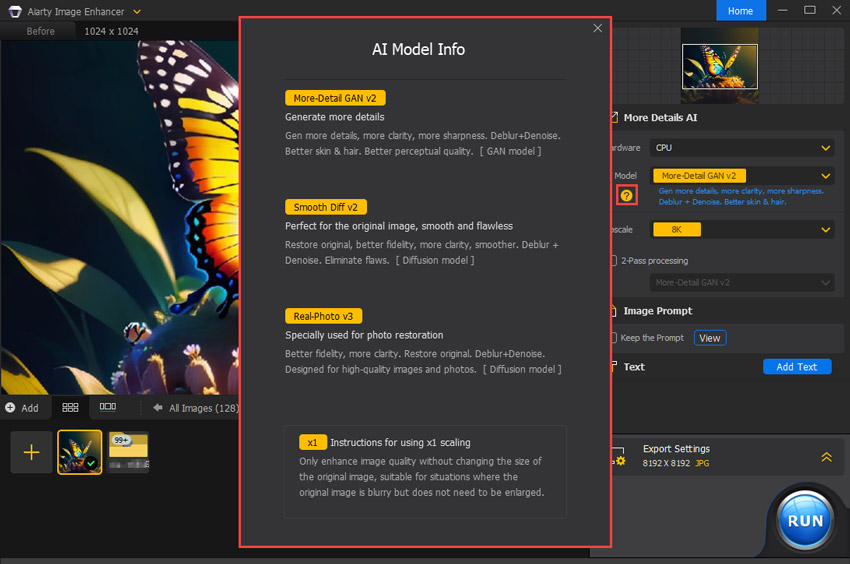
Task: Click the Export Settings gear icon
Action: click(x=619, y=457)
